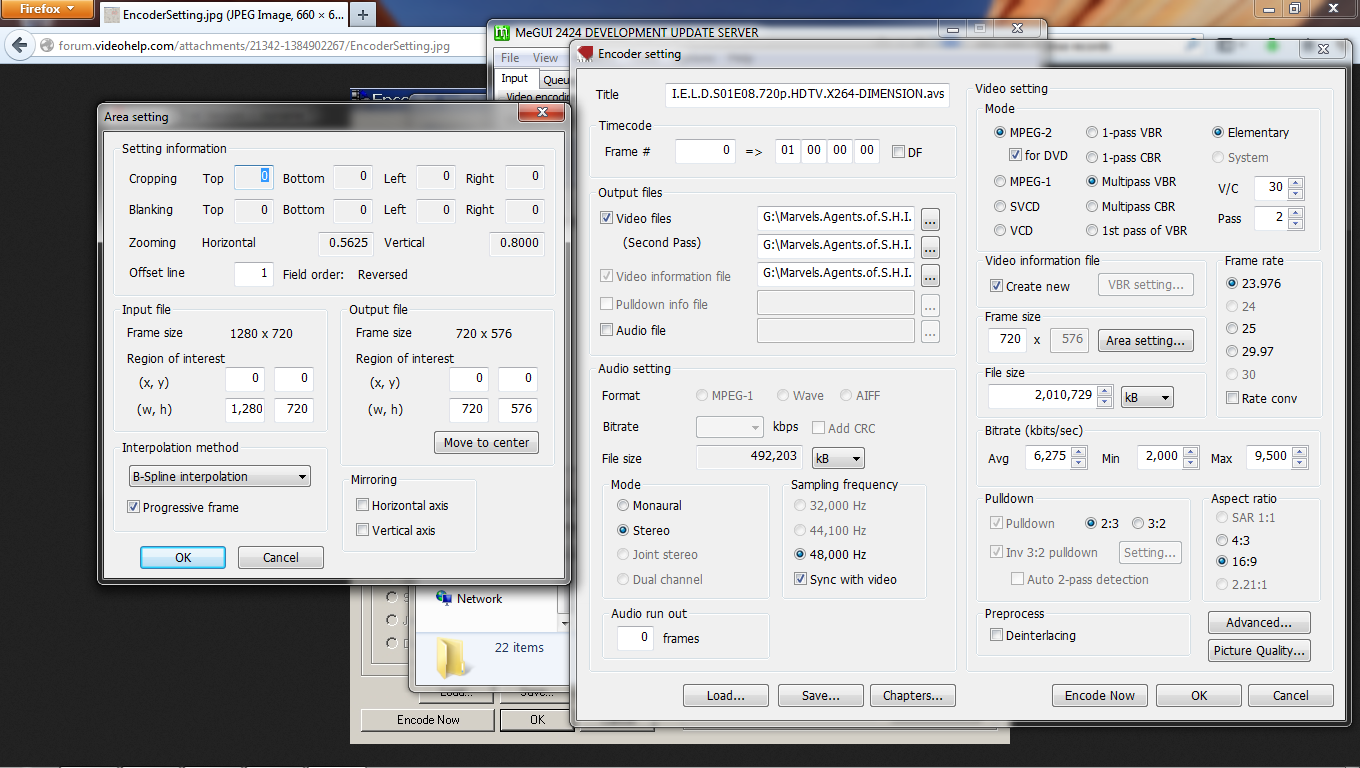Select the EncoderSetting.jpg browser tab

point(223,15)
